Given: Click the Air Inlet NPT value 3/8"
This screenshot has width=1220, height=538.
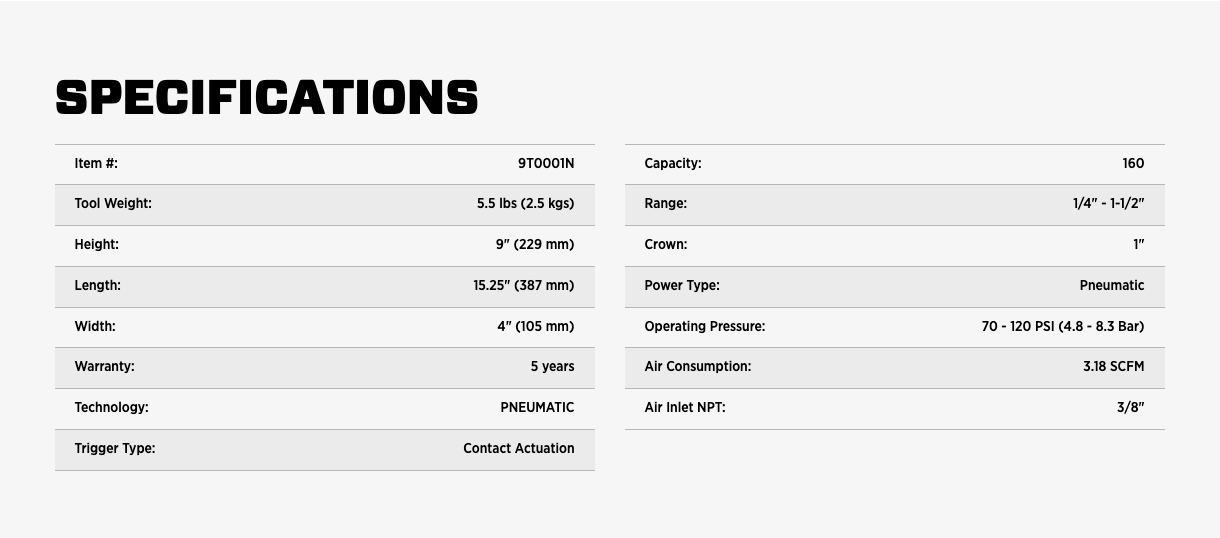Looking at the screenshot, I should 1130,407.
